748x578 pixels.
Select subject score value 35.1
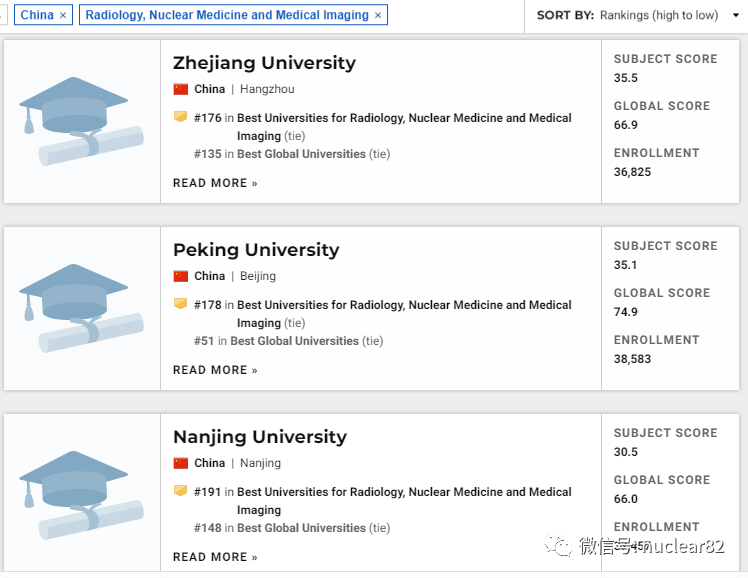[625, 265]
